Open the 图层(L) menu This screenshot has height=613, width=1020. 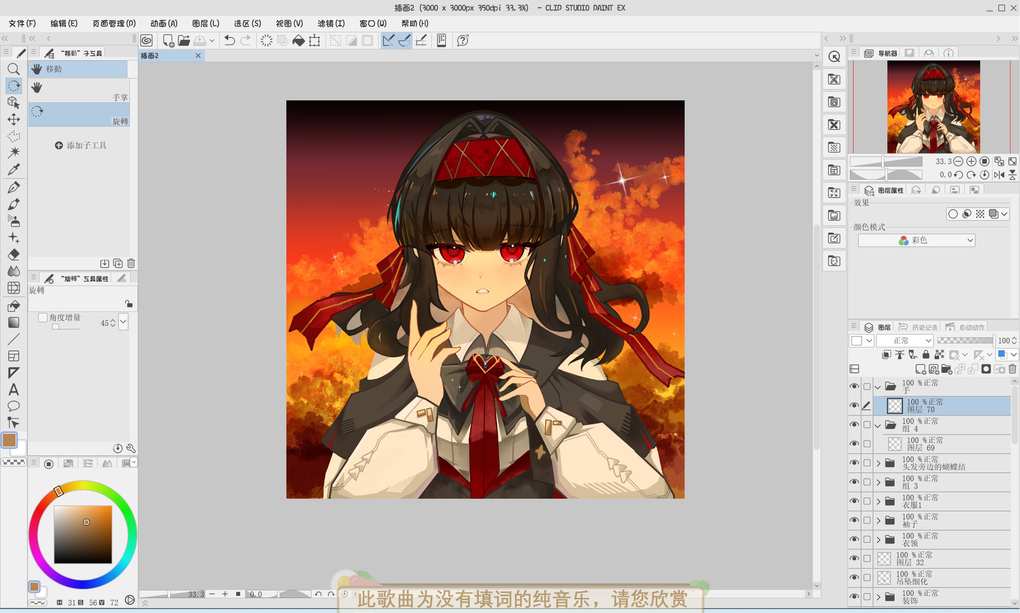[206, 23]
